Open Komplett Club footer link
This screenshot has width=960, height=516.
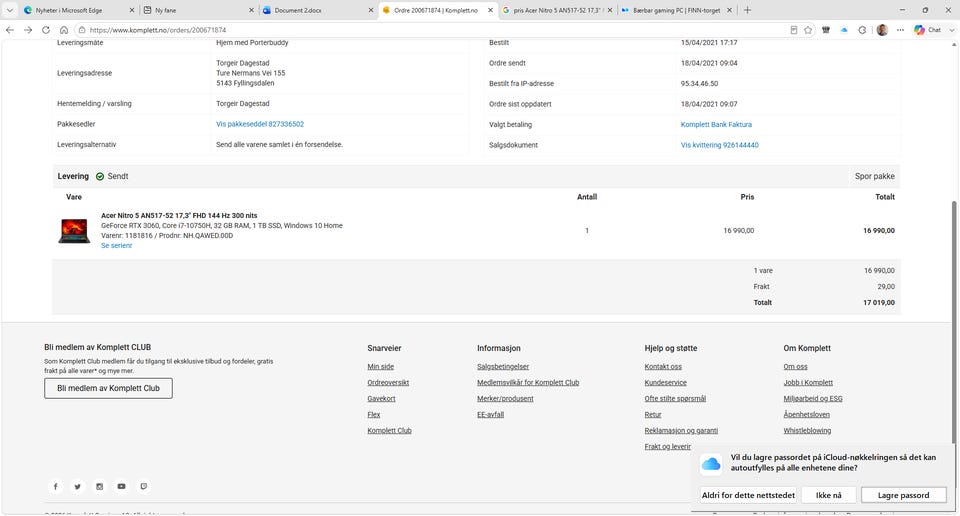pos(389,430)
